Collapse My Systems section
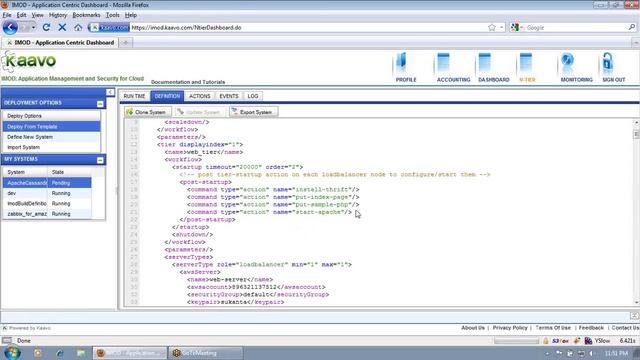This screenshot has width=640, height=360. point(100,160)
